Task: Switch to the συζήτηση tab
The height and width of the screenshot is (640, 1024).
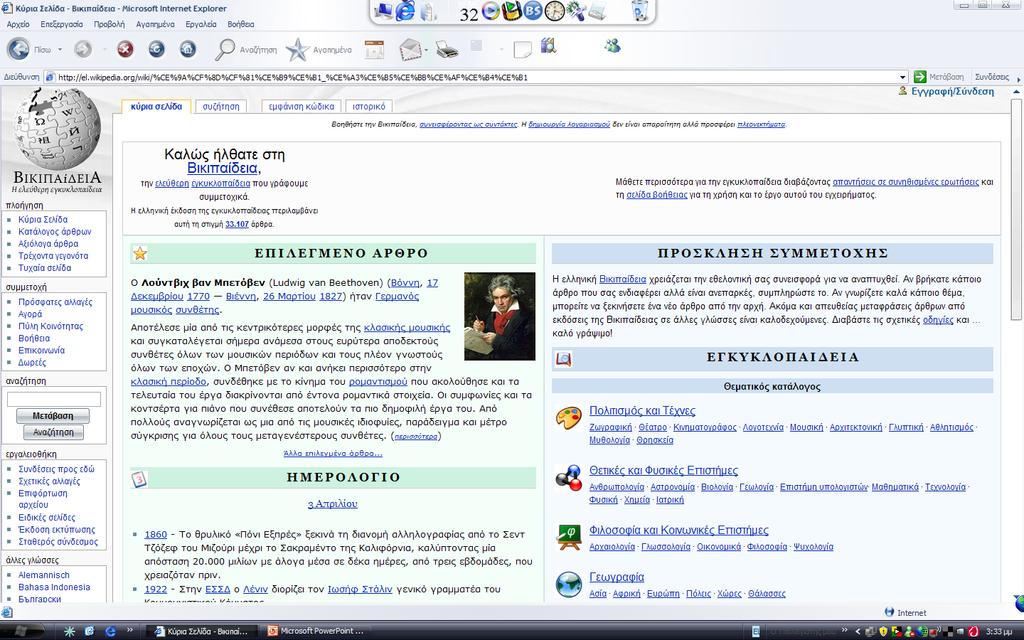Action: 221,106
